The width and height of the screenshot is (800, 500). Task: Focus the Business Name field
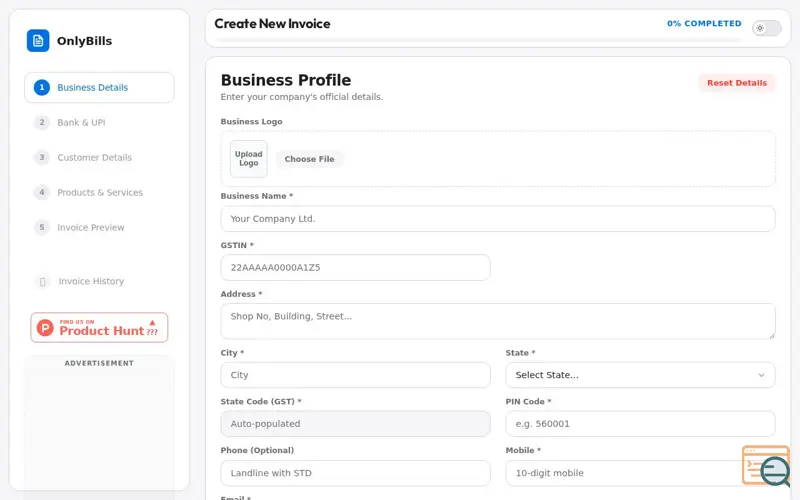pos(498,219)
